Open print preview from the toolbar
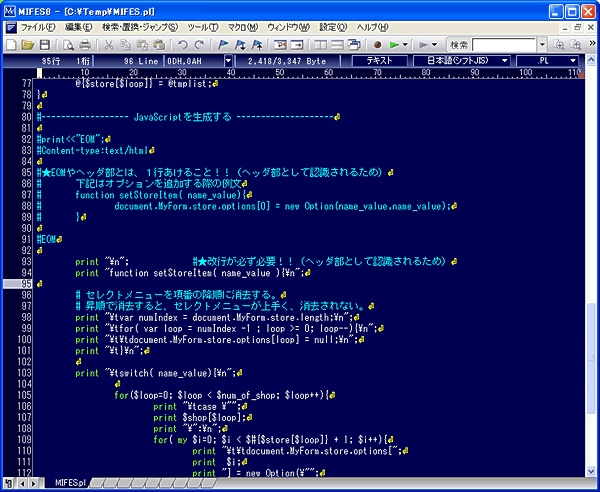The height and width of the screenshot is (492, 600). [68, 45]
